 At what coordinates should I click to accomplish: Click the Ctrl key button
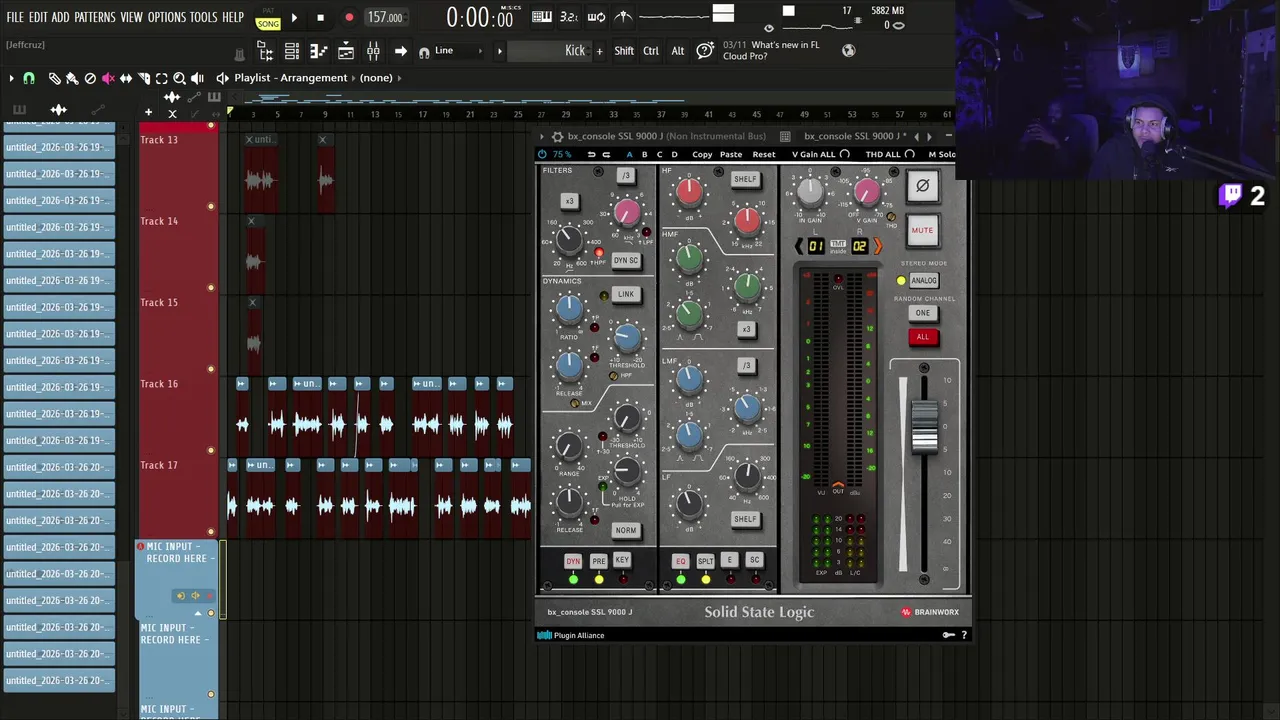pyautogui.click(x=651, y=51)
